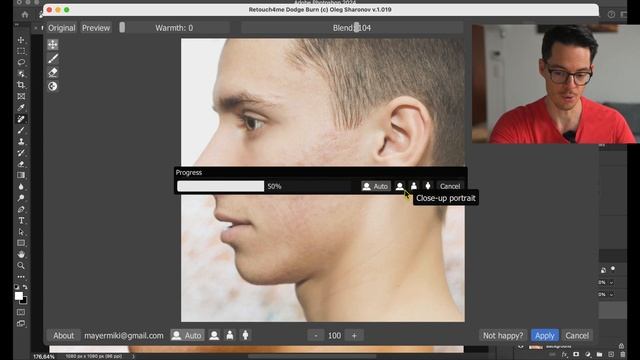
Task: Select the Type tool
Action: click(x=21, y=220)
